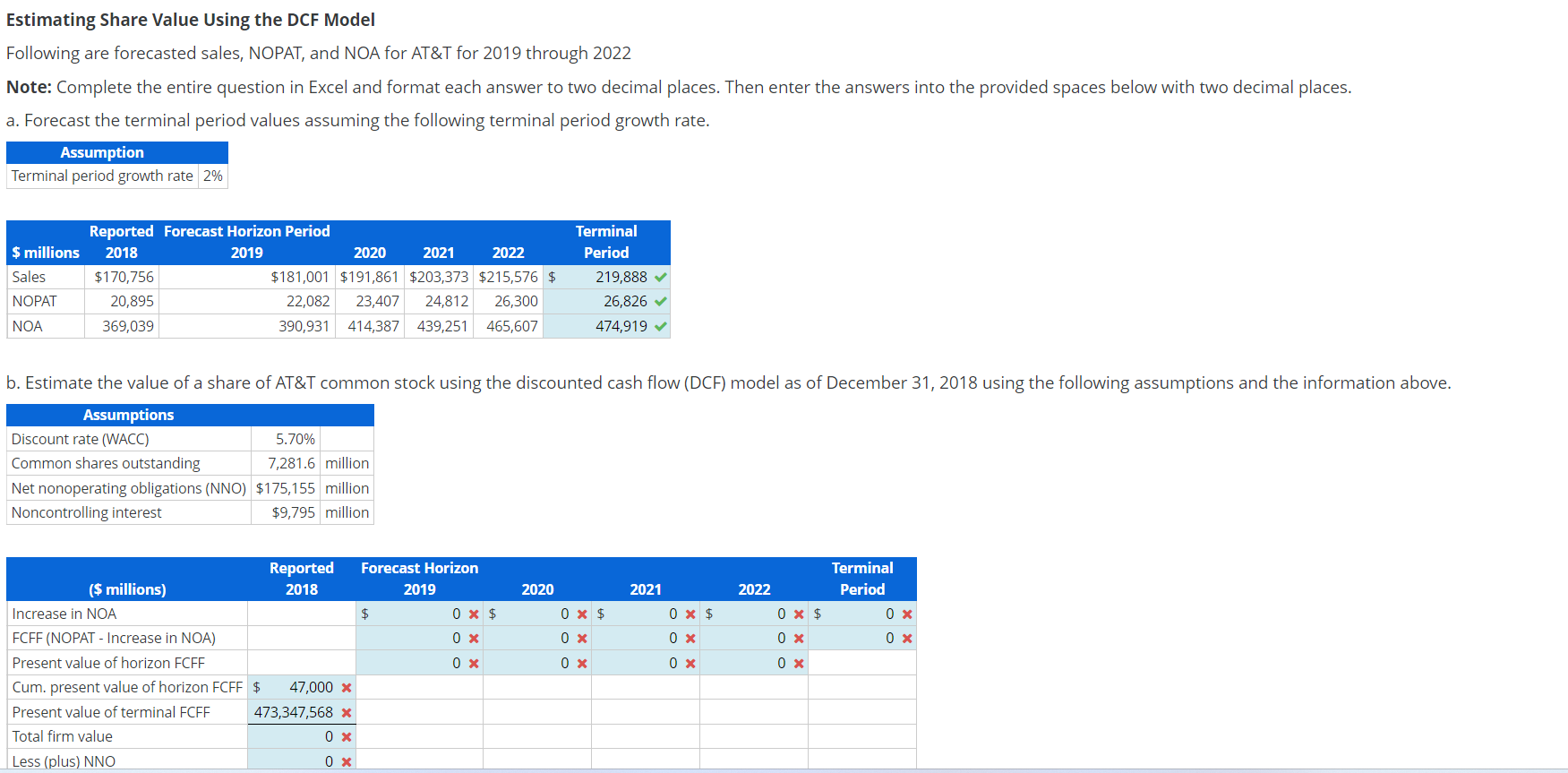Click the red X beside Increase in NOA 2019
1568x773 pixels.
coord(474,614)
